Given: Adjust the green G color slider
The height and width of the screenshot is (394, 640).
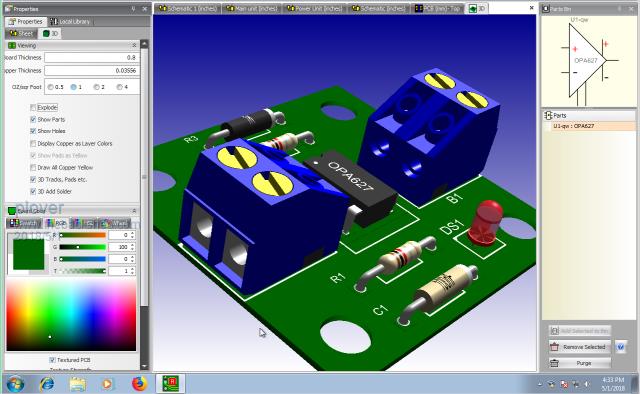Looking at the screenshot, I should pyautogui.click(x=82, y=247).
